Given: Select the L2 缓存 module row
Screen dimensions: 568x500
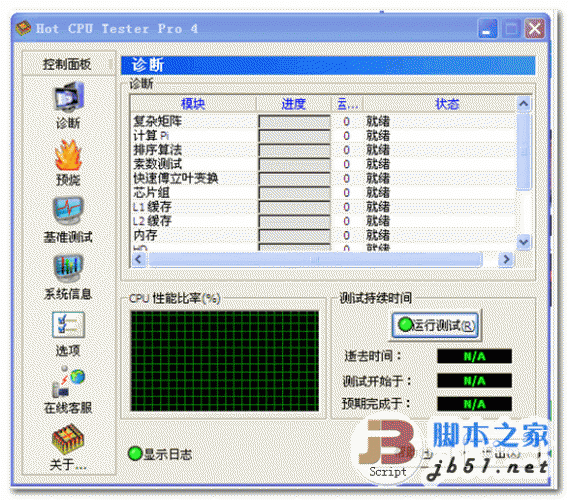Looking at the screenshot, I should click(323, 221).
